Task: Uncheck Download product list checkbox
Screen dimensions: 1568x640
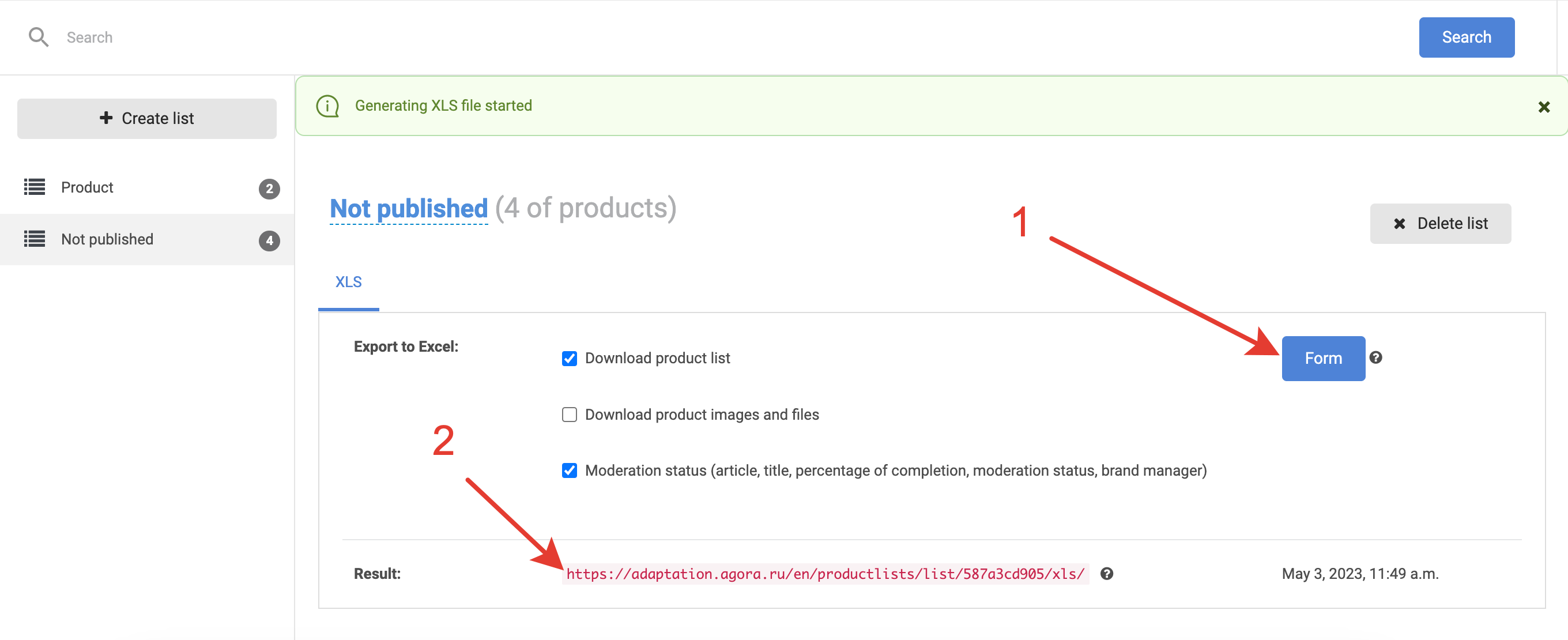Action: pos(569,359)
